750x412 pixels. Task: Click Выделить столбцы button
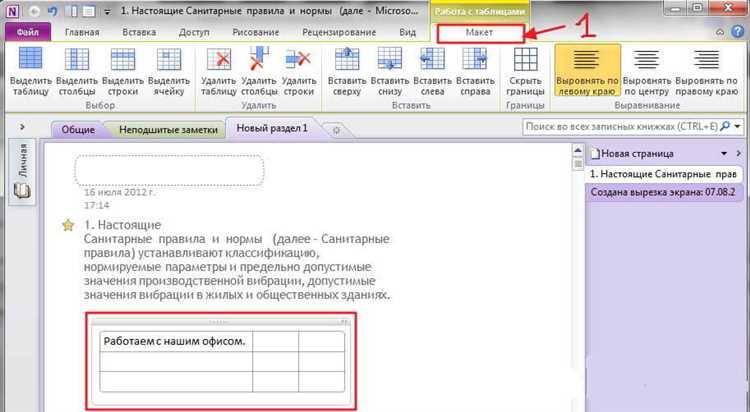pos(77,72)
